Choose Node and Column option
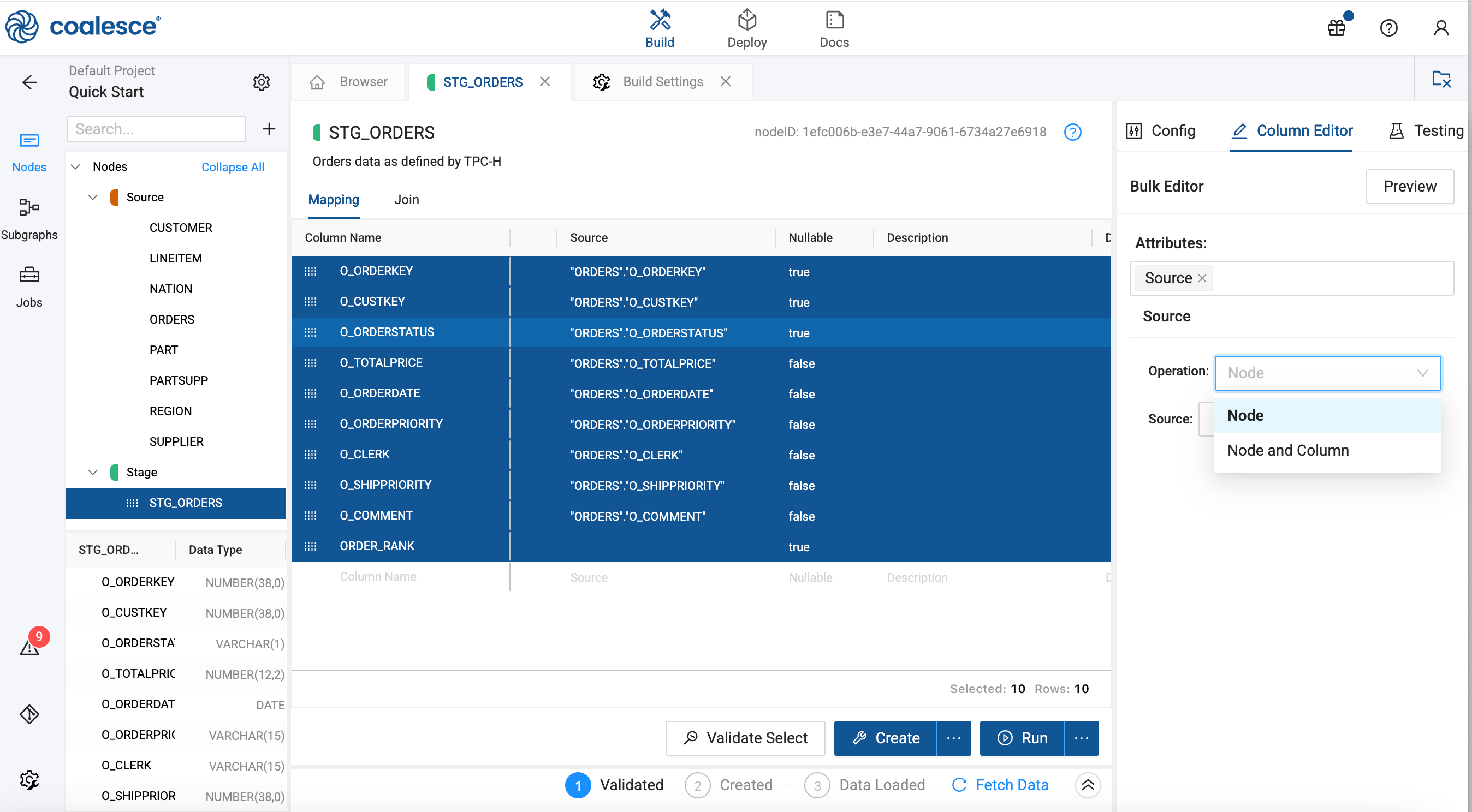The height and width of the screenshot is (812, 1472). (x=1327, y=451)
